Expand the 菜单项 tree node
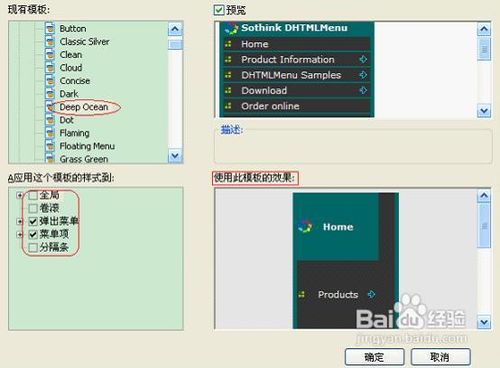The height and width of the screenshot is (368, 500). coord(20,235)
